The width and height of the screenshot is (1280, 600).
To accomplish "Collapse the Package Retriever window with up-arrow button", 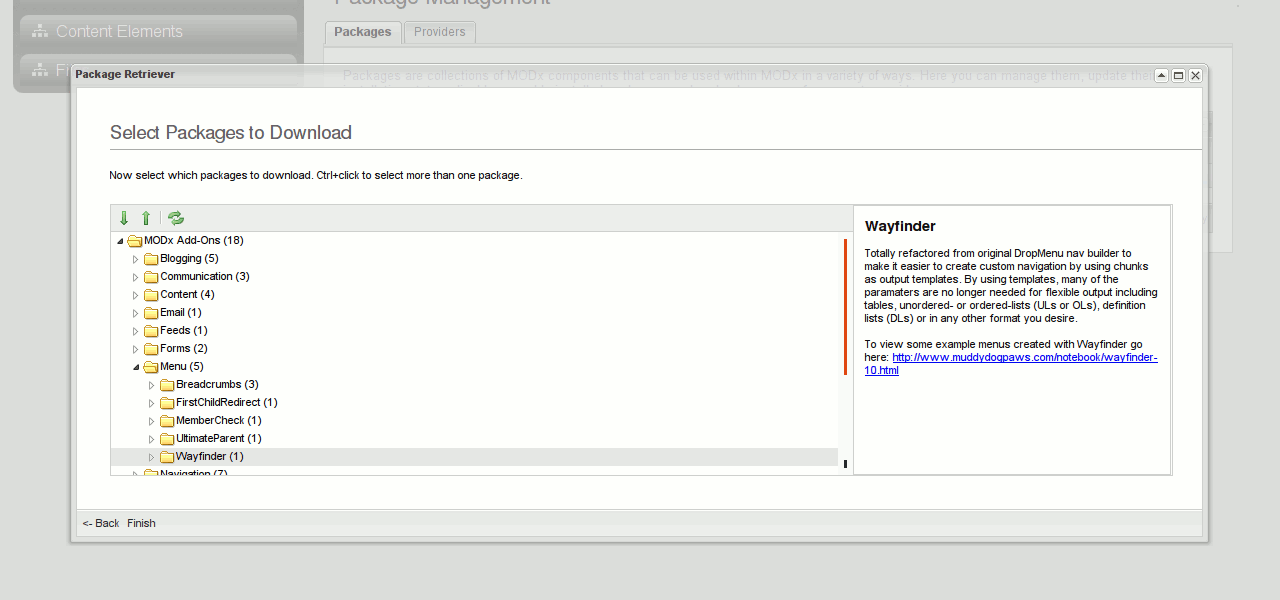I will click(x=1161, y=75).
